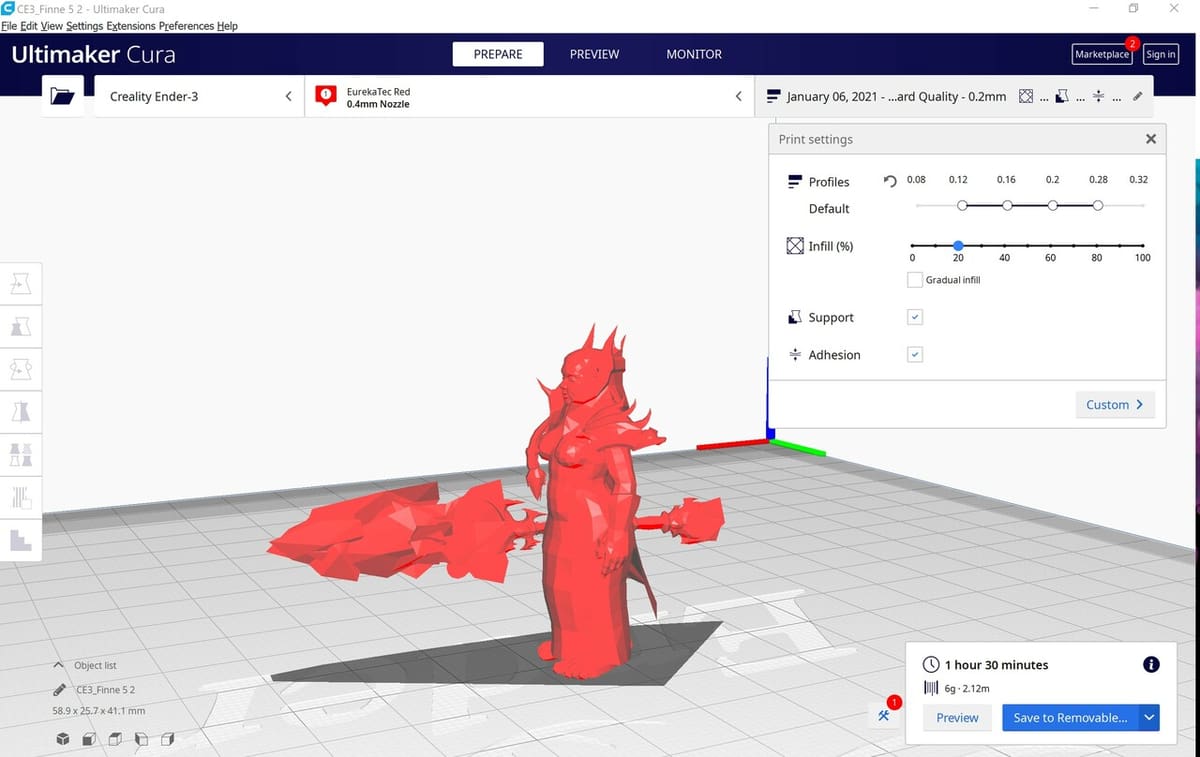Switch to the MONITOR stage tab
Screen dimensions: 1200x757
tap(694, 54)
